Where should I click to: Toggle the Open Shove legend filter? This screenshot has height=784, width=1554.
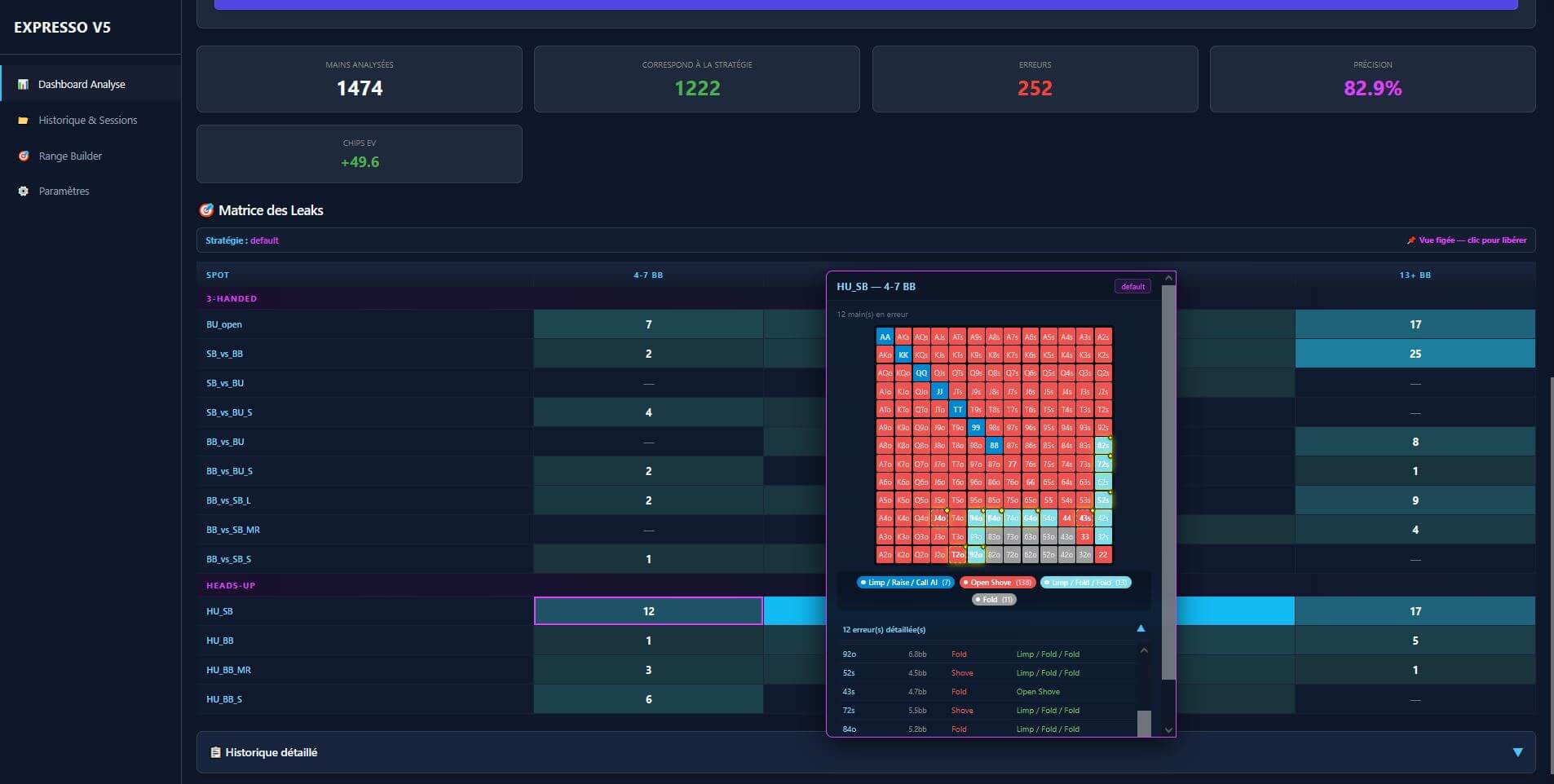pyautogui.click(x=997, y=583)
